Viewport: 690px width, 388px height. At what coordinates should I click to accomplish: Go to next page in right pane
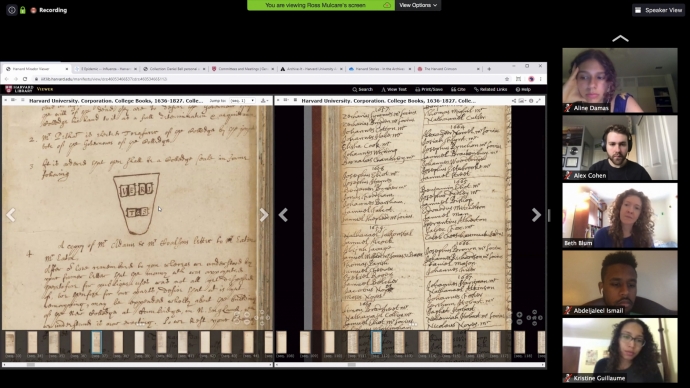click(536, 215)
